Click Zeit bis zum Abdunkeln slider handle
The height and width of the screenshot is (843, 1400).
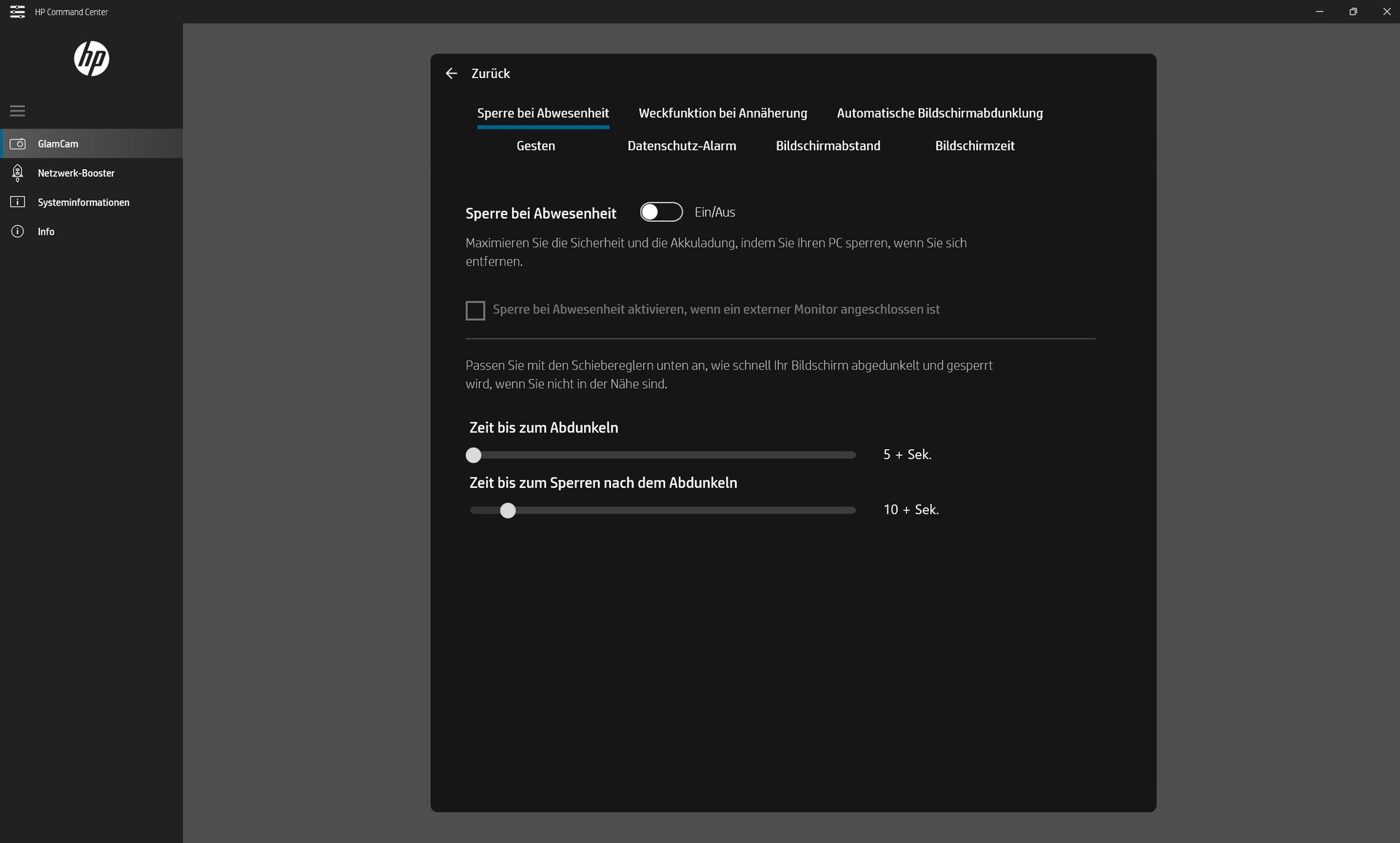pyautogui.click(x=474, y=455)
